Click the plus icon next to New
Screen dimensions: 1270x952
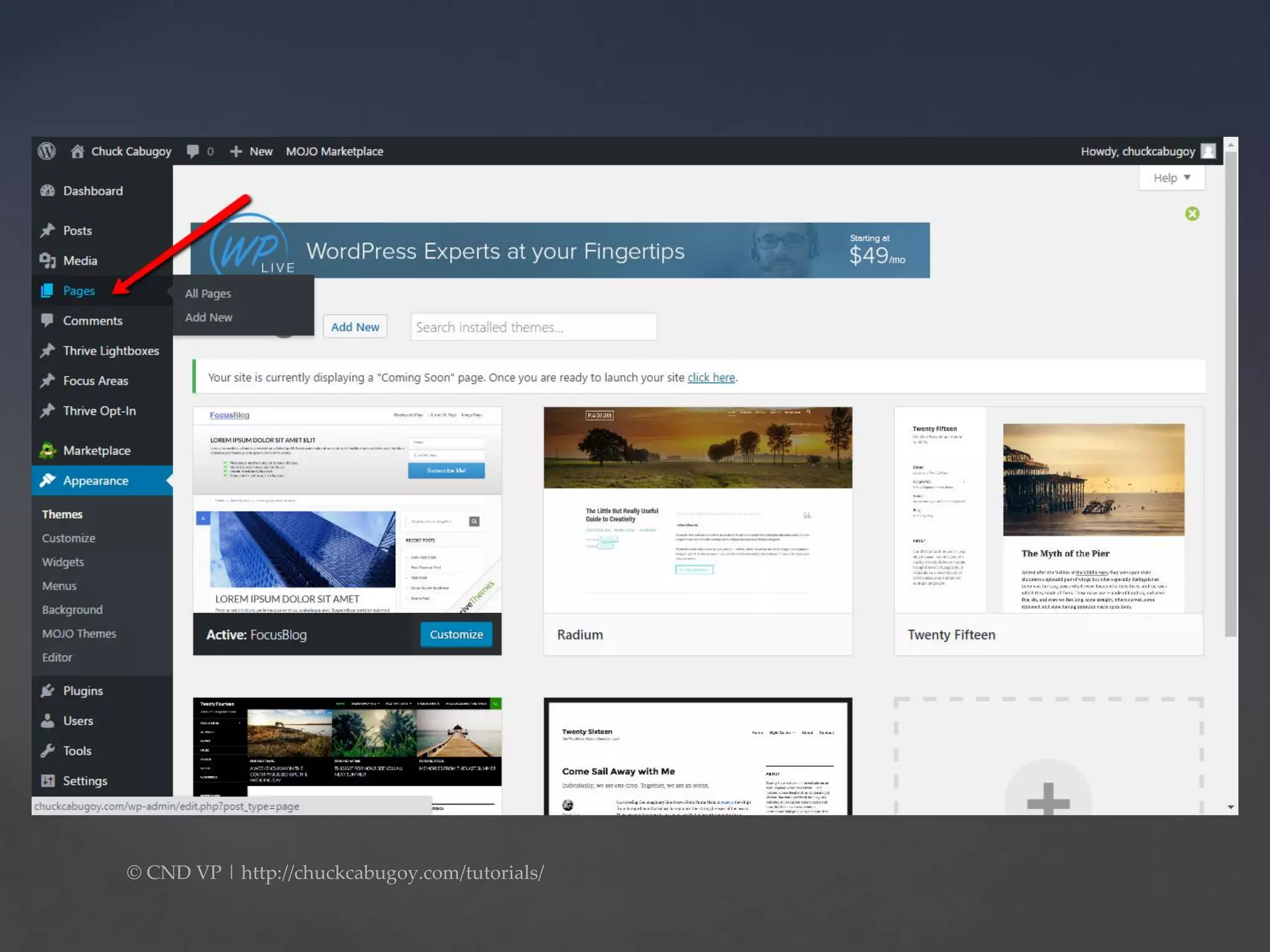[x=236, y=151]
